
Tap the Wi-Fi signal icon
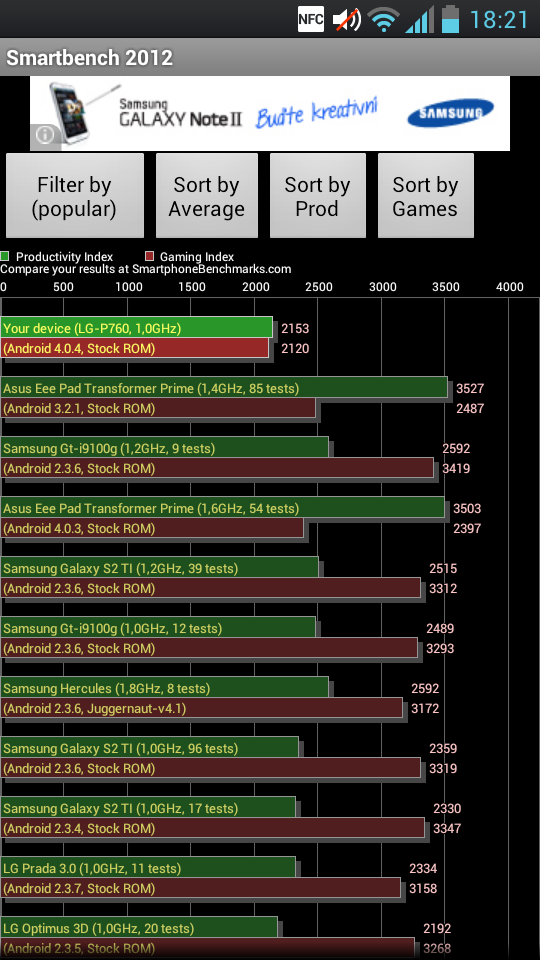[384, 20]
